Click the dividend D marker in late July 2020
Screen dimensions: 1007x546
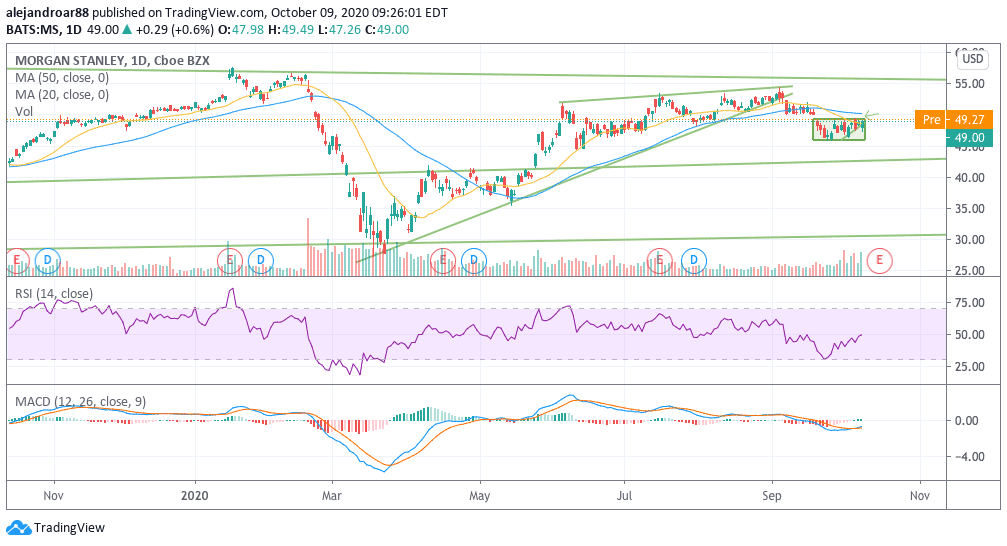pyautogui.click(x=694, y=261)
